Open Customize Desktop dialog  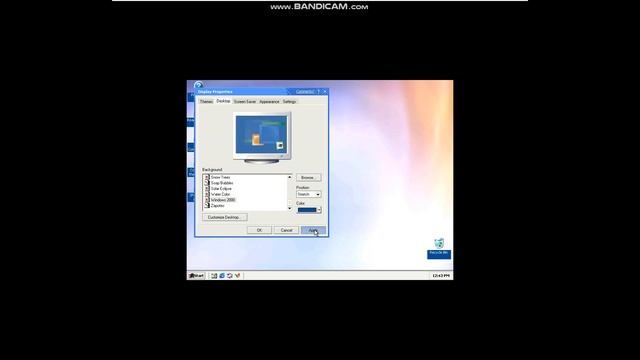point(224,217)
